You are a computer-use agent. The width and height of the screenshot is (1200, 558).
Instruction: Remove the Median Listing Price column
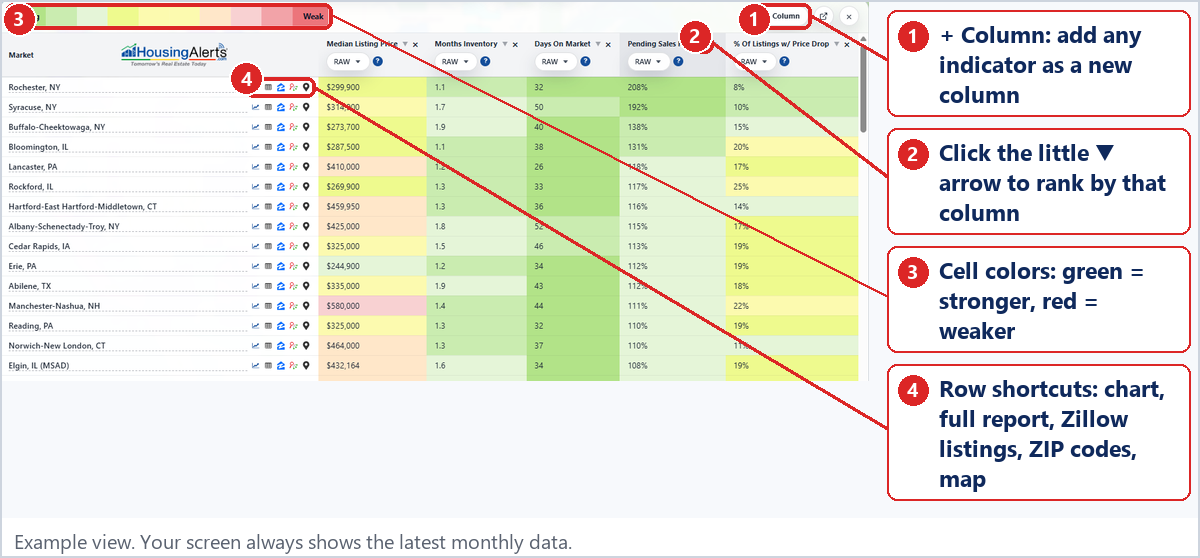[416, 44]
